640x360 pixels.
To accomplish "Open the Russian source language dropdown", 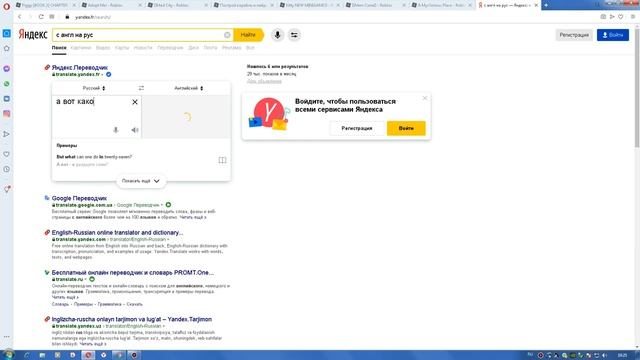I will [94, 88].
